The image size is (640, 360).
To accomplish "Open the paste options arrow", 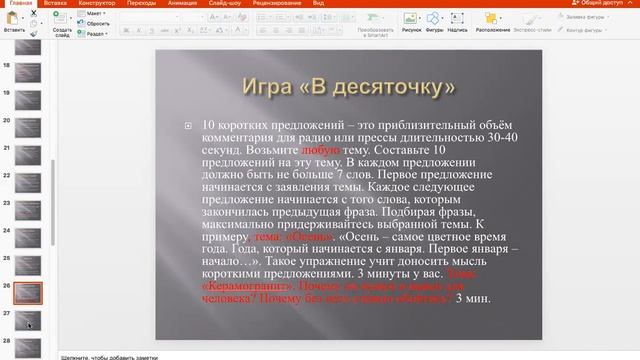I will pos(23,18).
